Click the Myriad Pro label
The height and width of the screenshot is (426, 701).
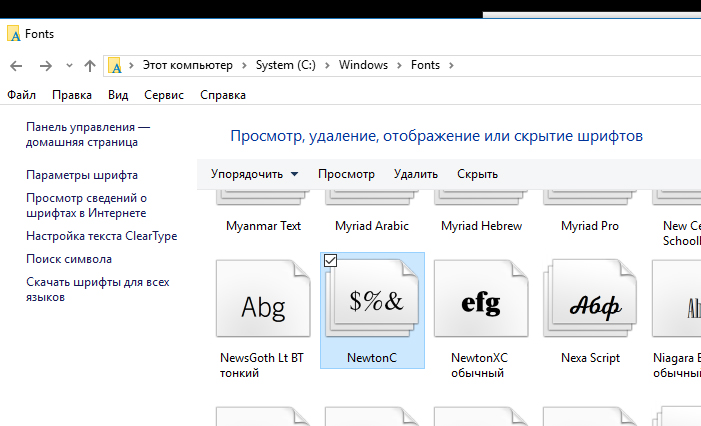[x=590, y=226]
